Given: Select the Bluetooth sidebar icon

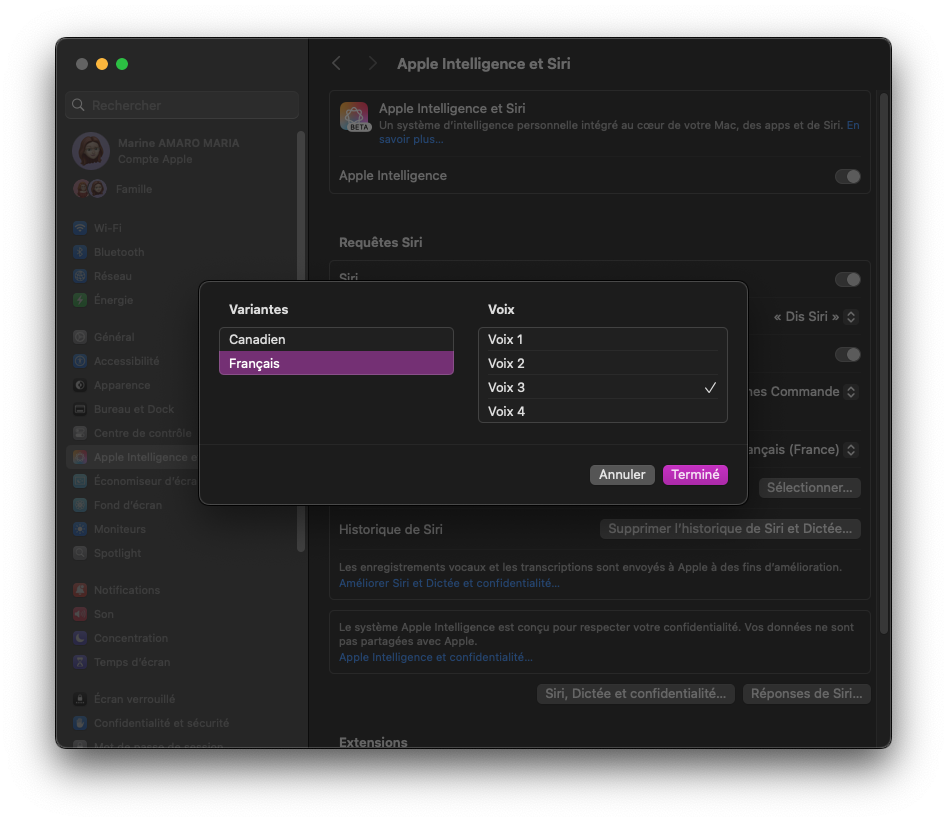Looking at the screenshot, I should (x=80, y=252).
